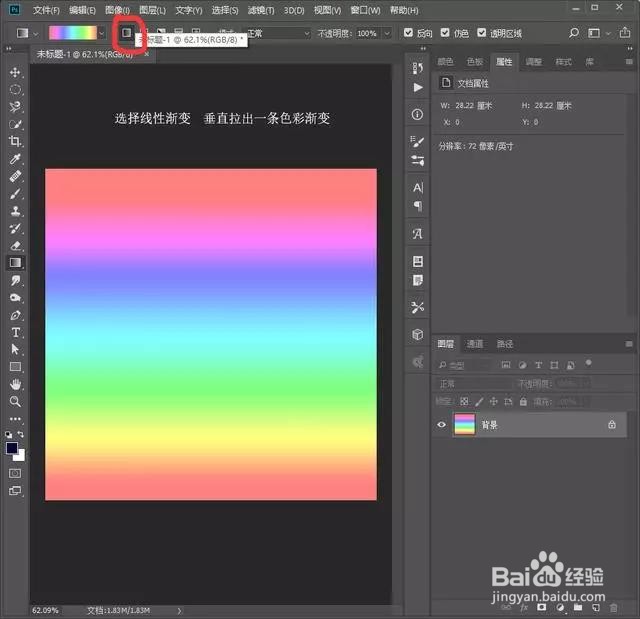640x619 pixels.
Task: Open the Character panel icon
Action: tap(418, 187)
